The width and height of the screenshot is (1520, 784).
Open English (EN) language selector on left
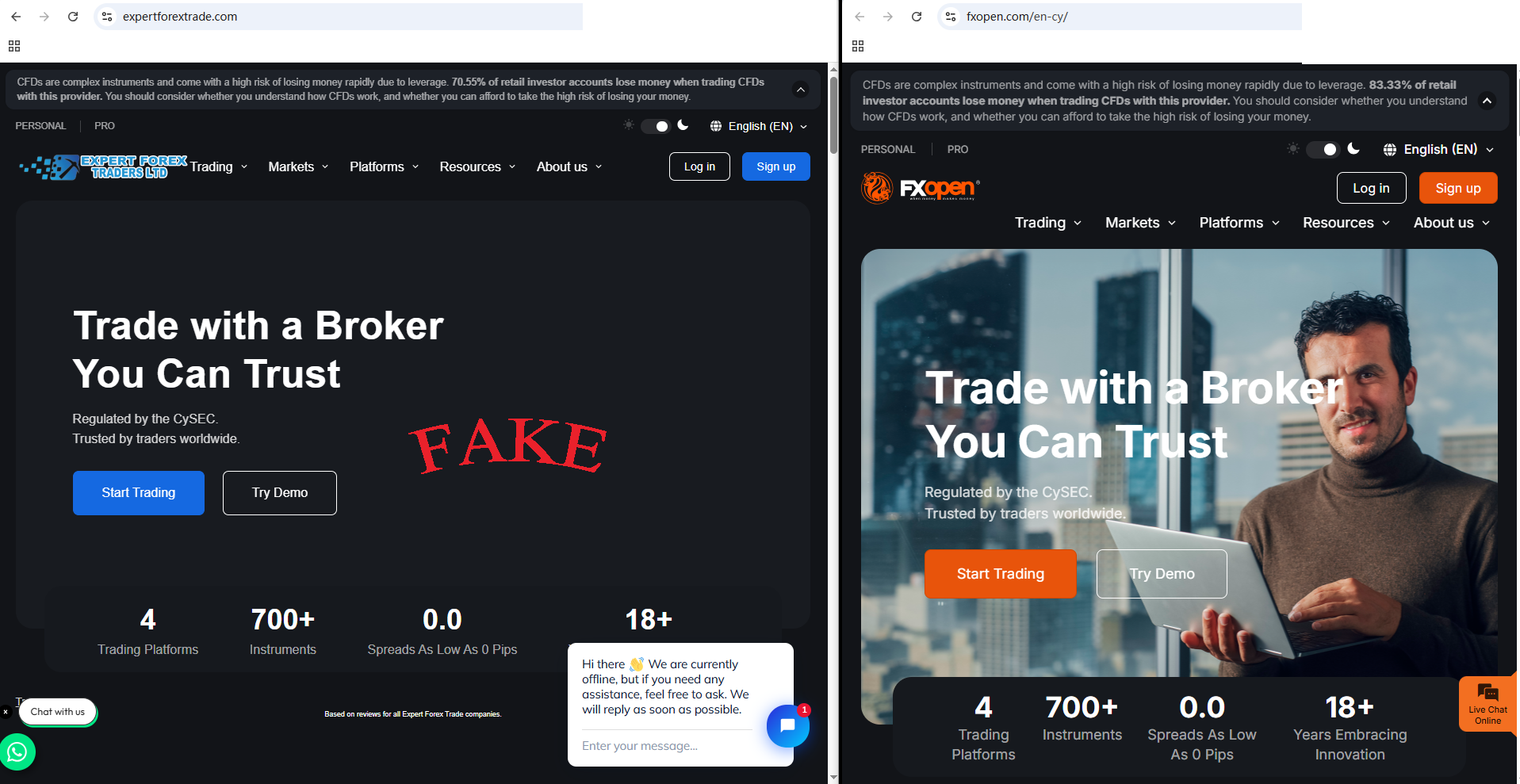coord(759,126)
